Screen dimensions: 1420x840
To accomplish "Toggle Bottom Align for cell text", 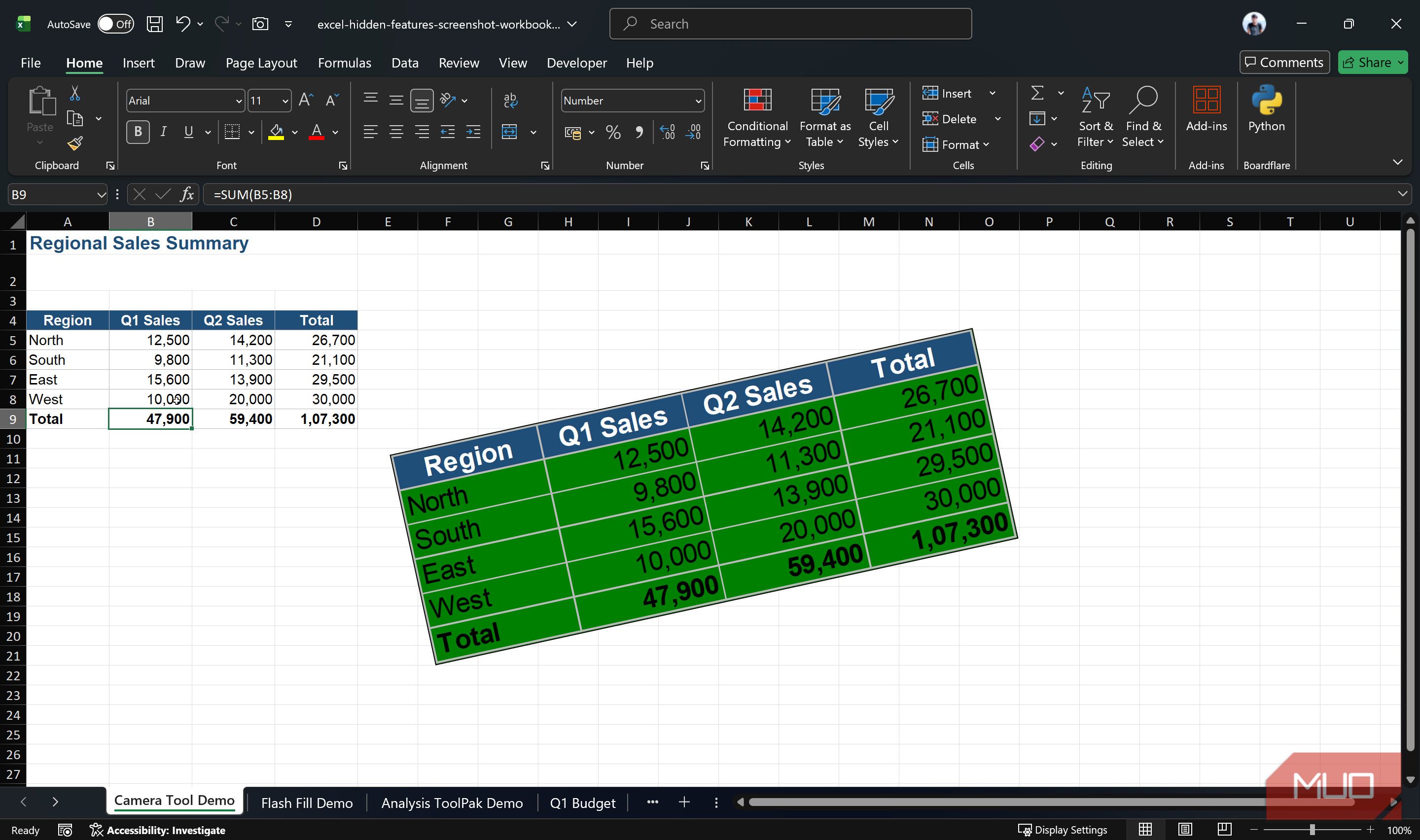I will tap(422, 101).
